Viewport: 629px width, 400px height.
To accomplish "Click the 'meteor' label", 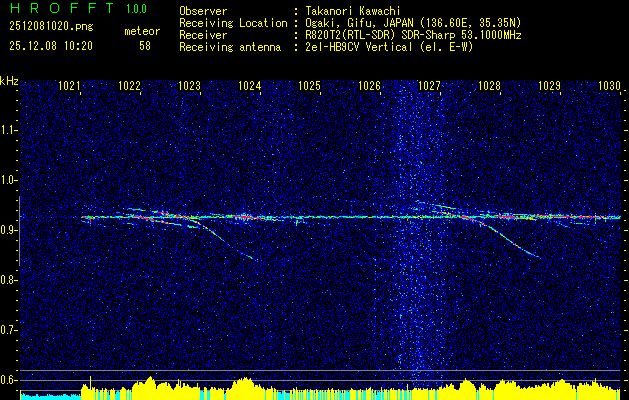I will click(x=142, y=31).
